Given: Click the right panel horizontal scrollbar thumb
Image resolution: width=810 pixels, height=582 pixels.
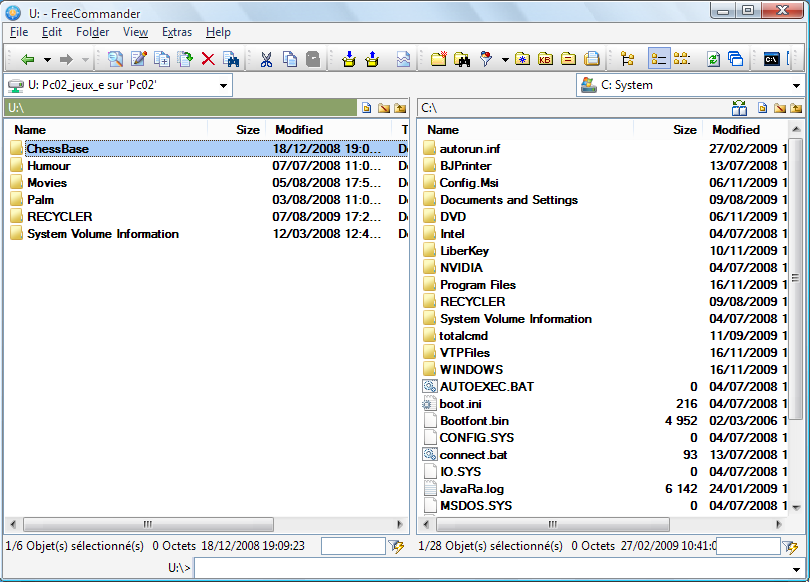Looking at the screenshot, I should (x=553, y=525).
